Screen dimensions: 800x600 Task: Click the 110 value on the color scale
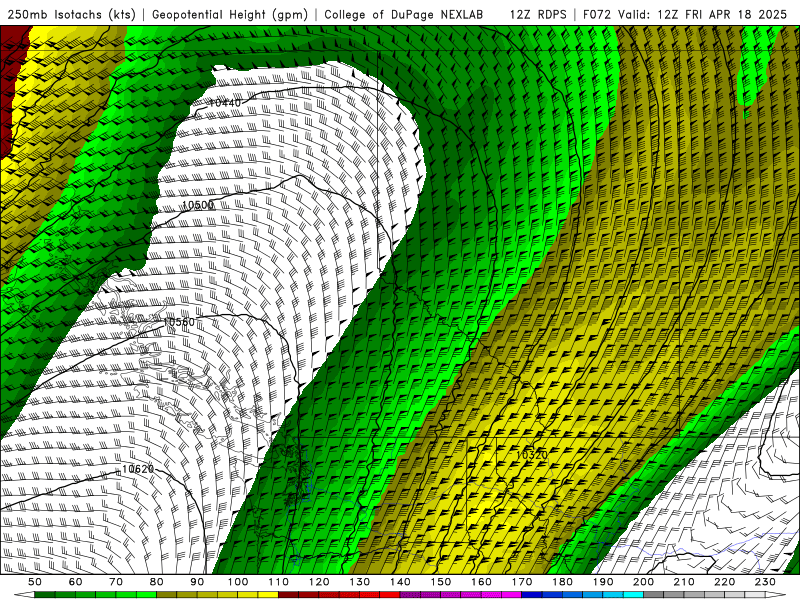point(279,582)
